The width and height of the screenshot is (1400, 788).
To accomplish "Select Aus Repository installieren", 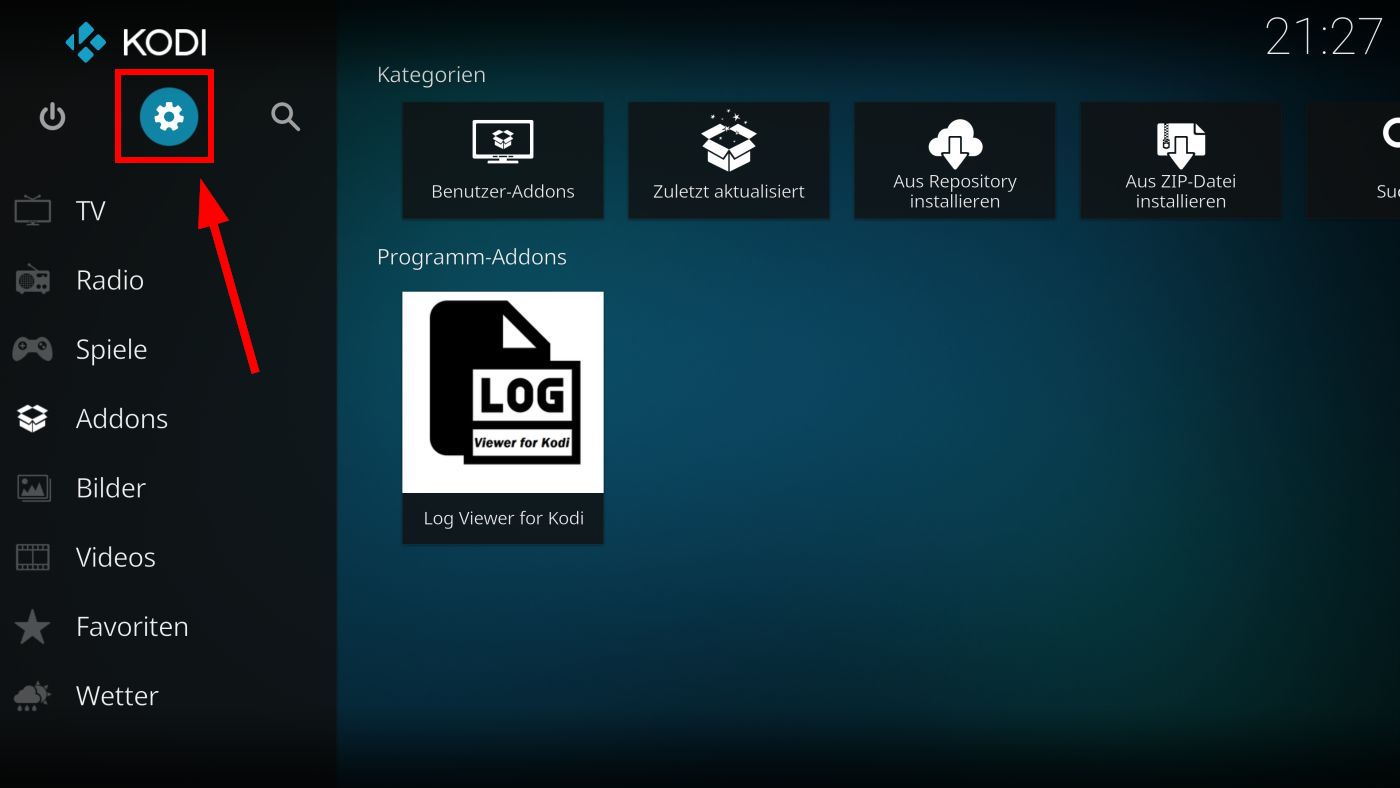I will (x=955, y=160).
